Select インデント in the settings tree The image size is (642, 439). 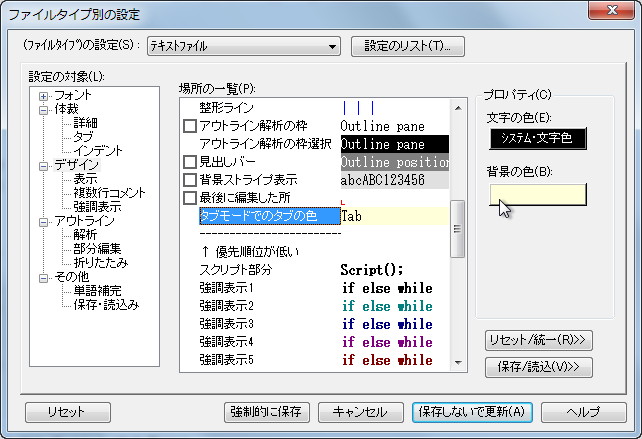[x=97, y=150]
